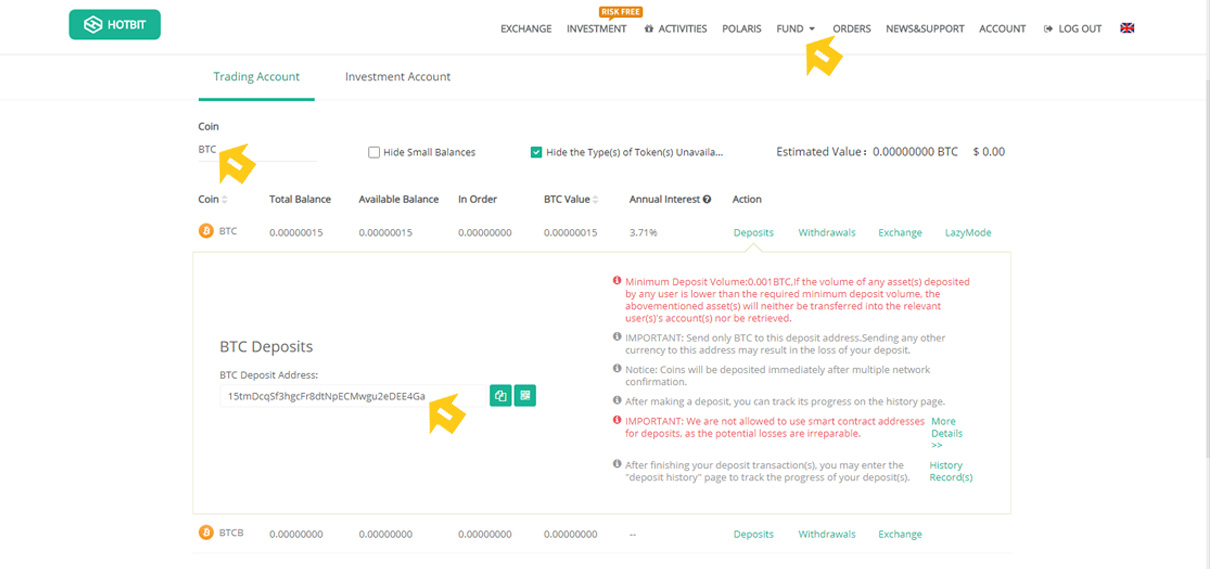Switch to the Investment Account tab
Image resolution: width=1210 pixels, height=569 pixels.
pyautogui.click(x=398, y=76)
